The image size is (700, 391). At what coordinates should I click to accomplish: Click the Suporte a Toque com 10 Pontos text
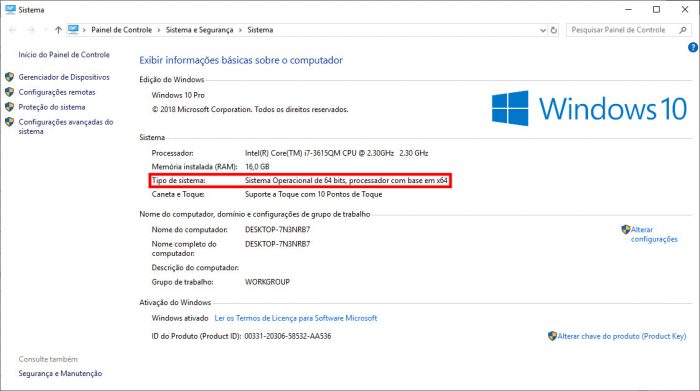313,194
